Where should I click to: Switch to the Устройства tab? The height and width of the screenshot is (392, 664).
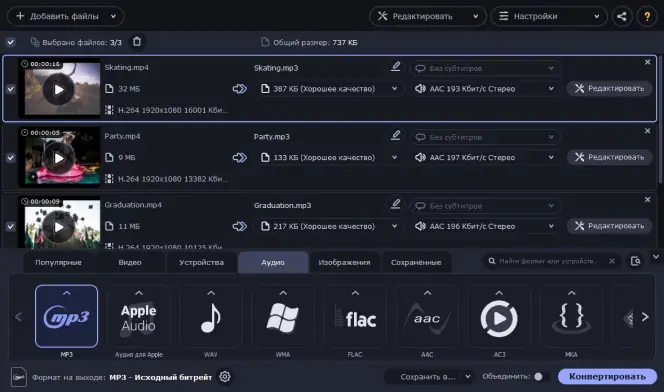click(201, 262)
